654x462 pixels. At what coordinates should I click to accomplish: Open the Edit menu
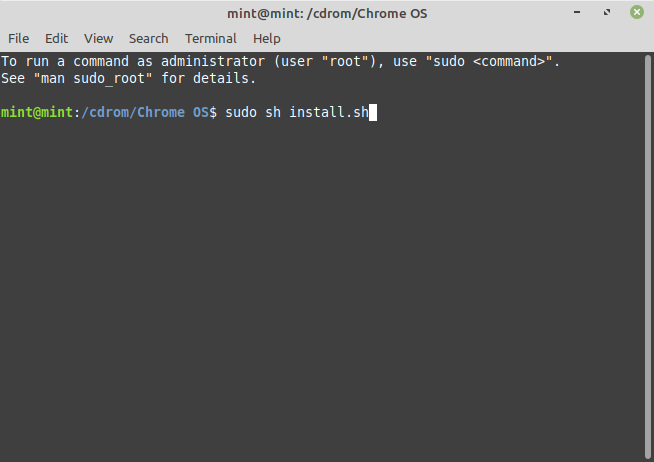pos(56,38)
